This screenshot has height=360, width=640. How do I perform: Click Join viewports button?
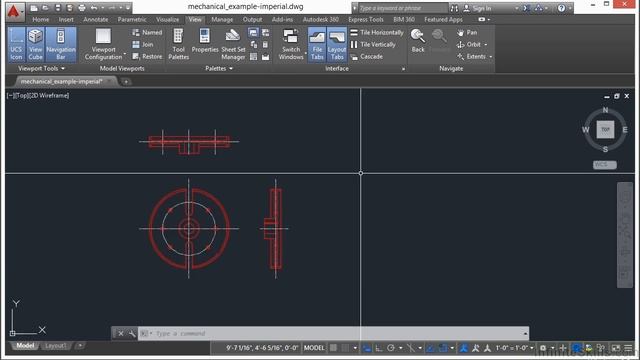coord(143,44)
